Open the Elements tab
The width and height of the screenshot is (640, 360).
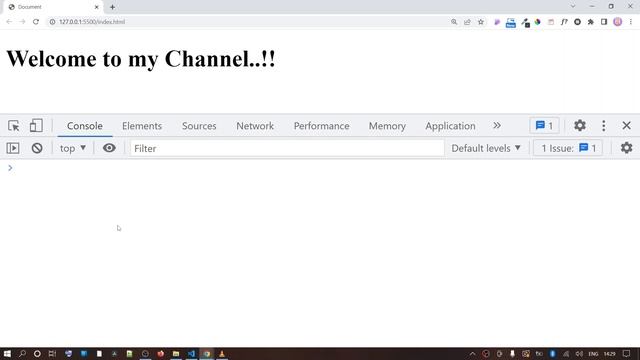(x=142, y=126)
